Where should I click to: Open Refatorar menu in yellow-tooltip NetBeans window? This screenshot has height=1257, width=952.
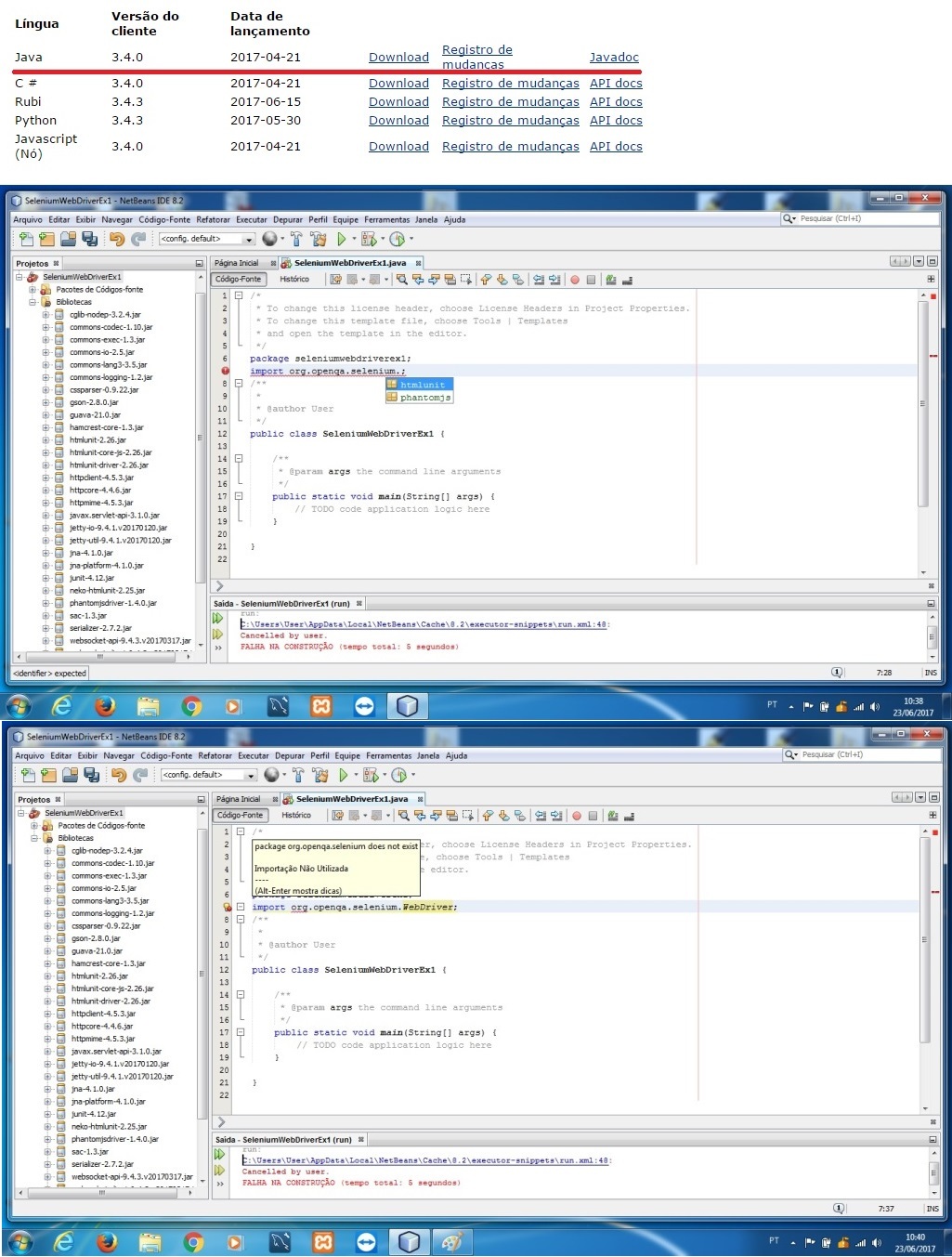click(x=215, y=756)
